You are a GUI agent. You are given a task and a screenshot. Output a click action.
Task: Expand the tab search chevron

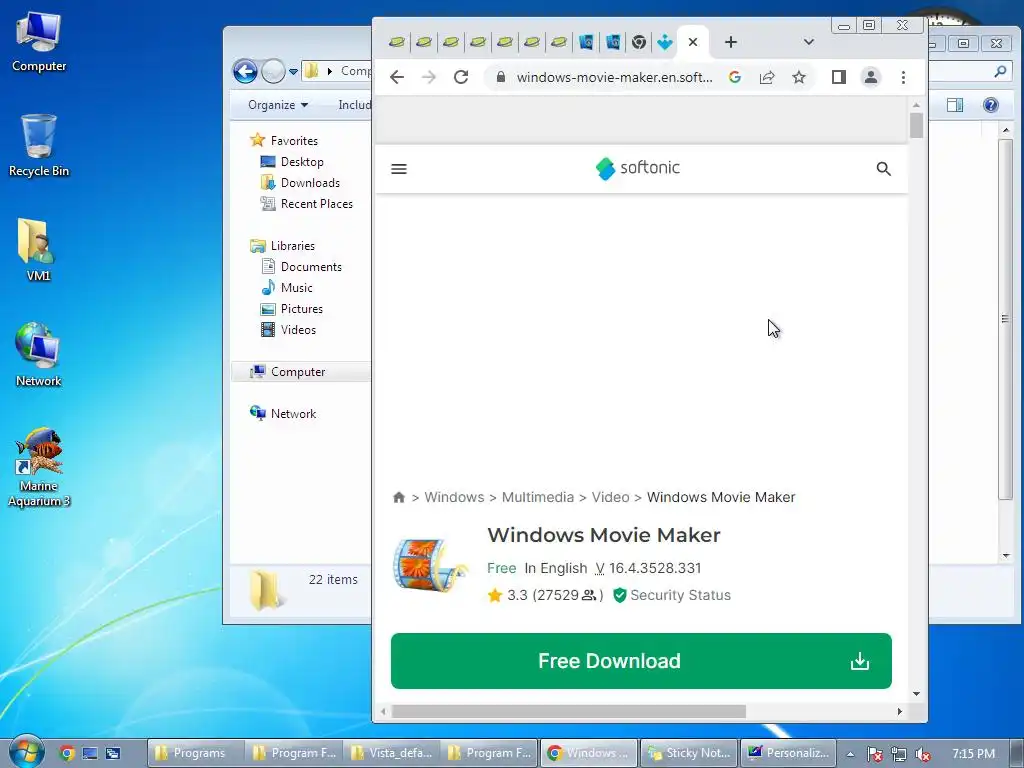click(x=808, y=42)
